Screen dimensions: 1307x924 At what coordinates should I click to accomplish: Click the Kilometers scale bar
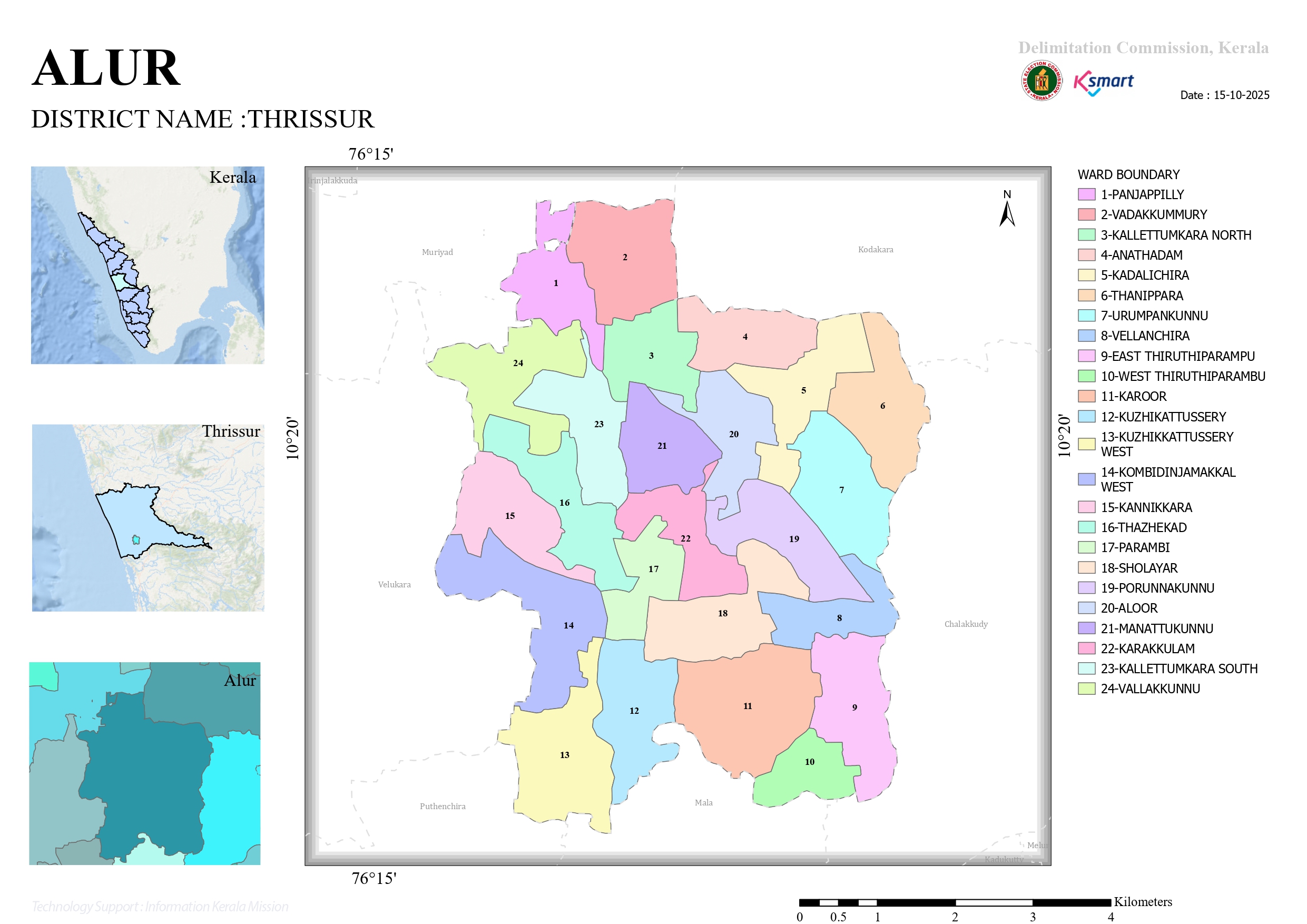pyautogui.click(x=955, y=902)
